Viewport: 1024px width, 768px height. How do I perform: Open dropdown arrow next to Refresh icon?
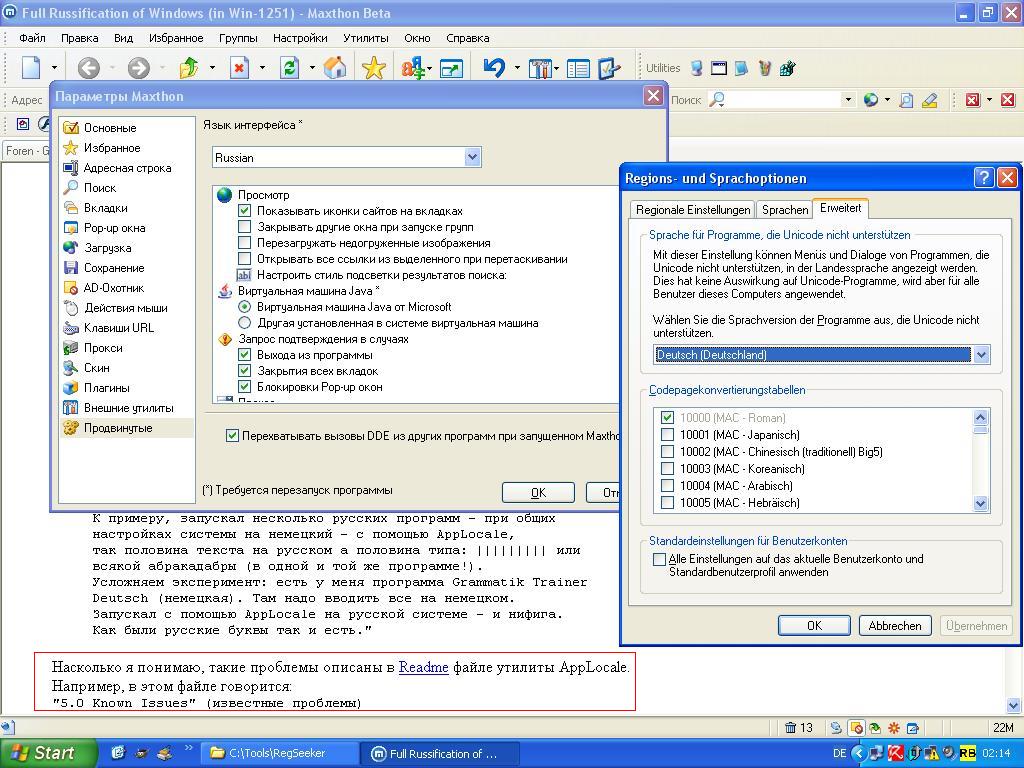312,67
